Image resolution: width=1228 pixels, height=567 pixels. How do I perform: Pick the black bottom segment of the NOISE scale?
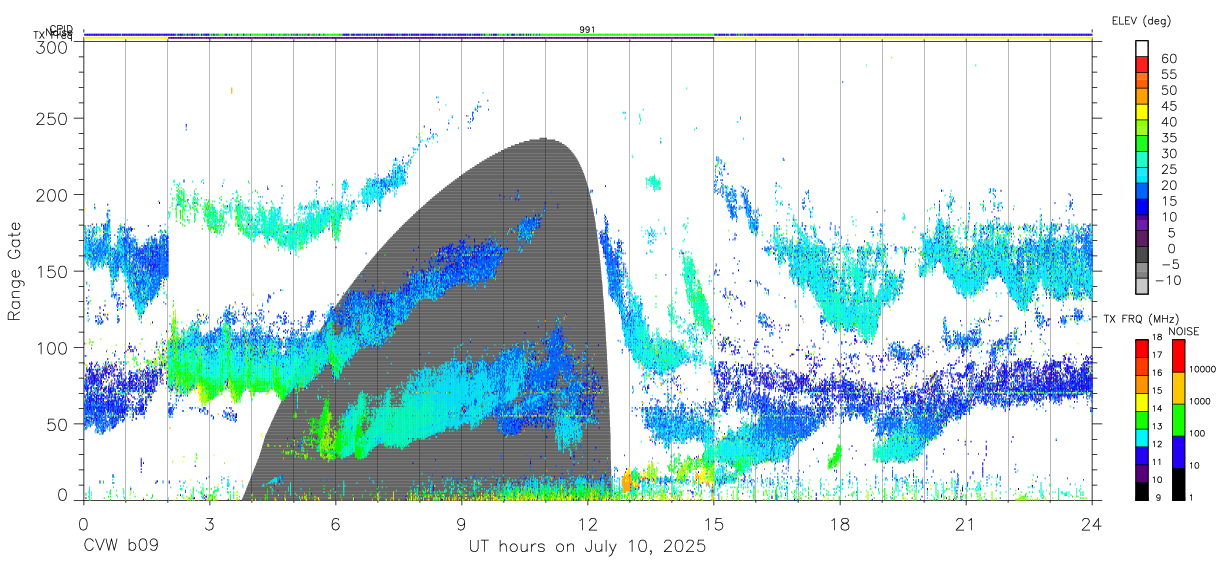(1179, 484)
